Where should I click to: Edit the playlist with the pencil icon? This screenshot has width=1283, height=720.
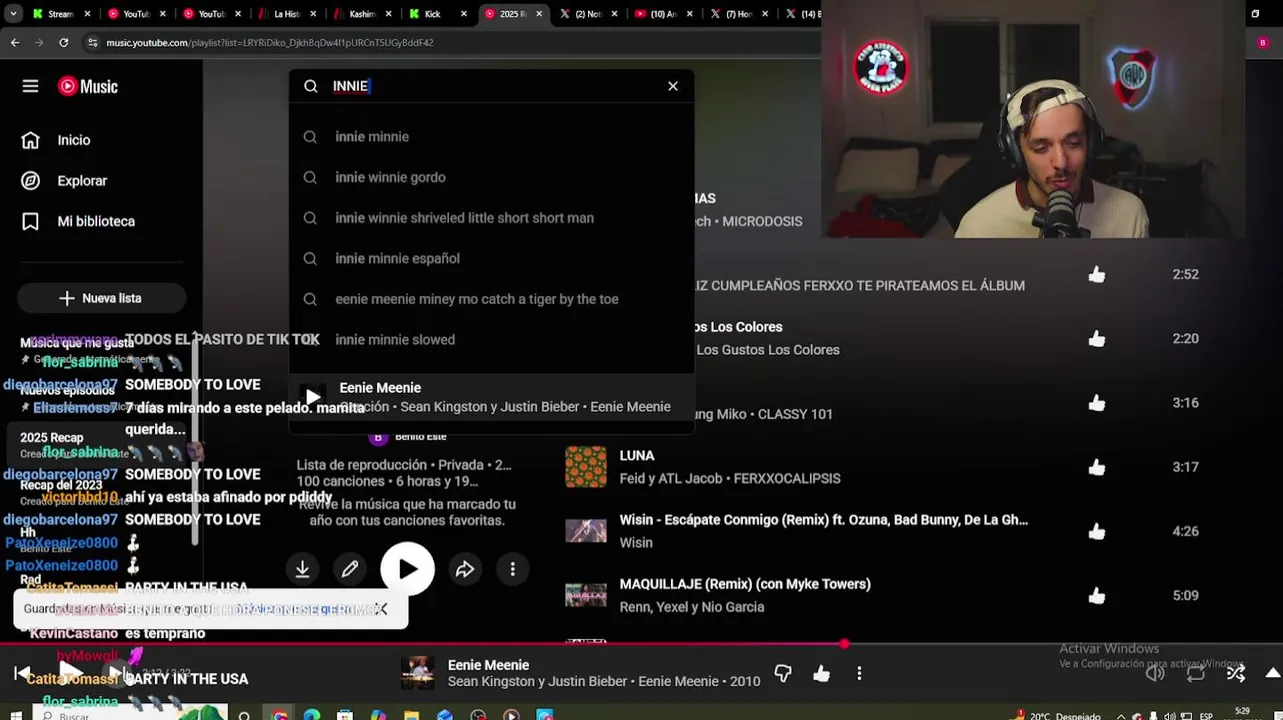pyautogui.click(x=350, y=569)
